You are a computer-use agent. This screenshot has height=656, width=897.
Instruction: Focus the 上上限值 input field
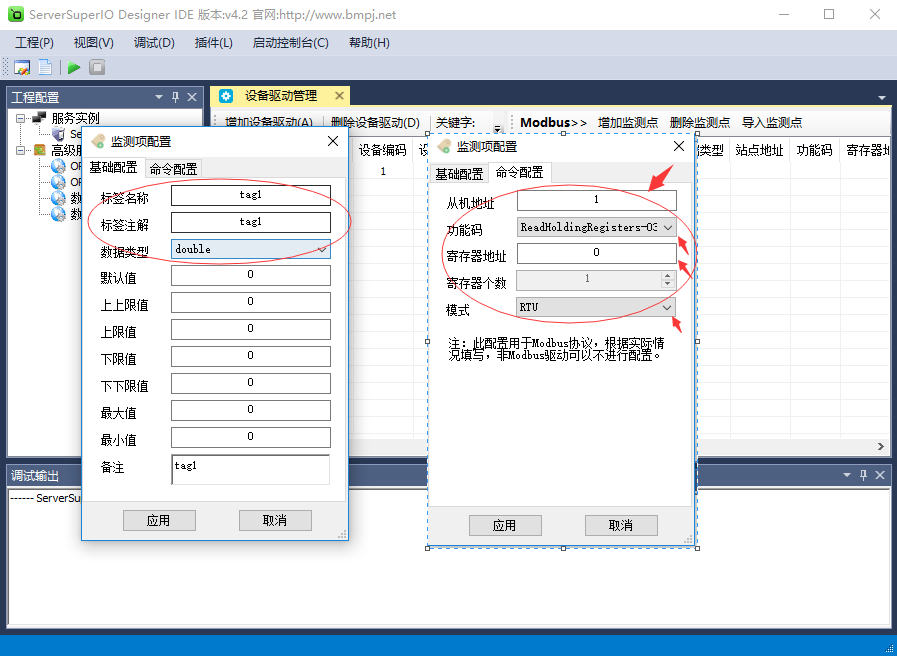[x=251, y=302]
